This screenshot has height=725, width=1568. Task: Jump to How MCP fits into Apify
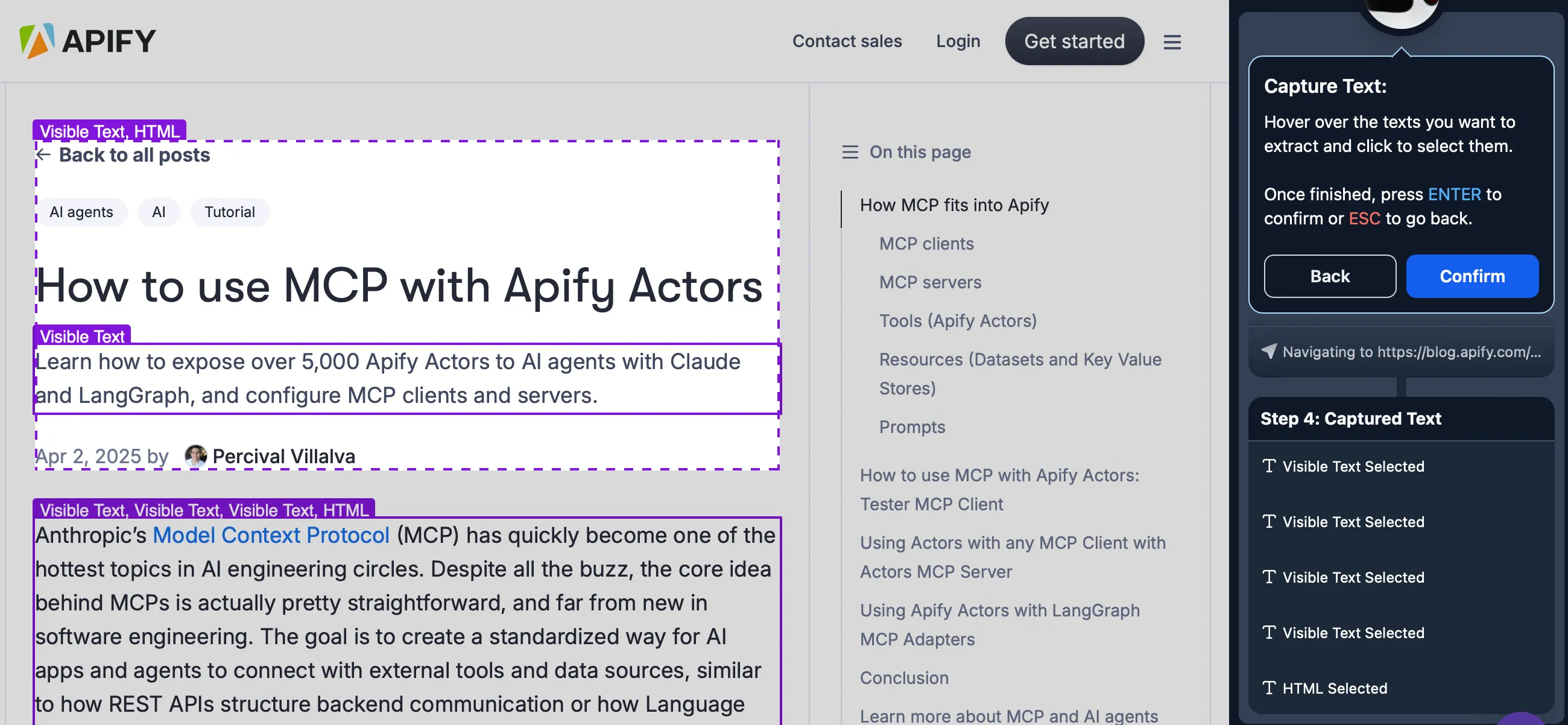954,205
